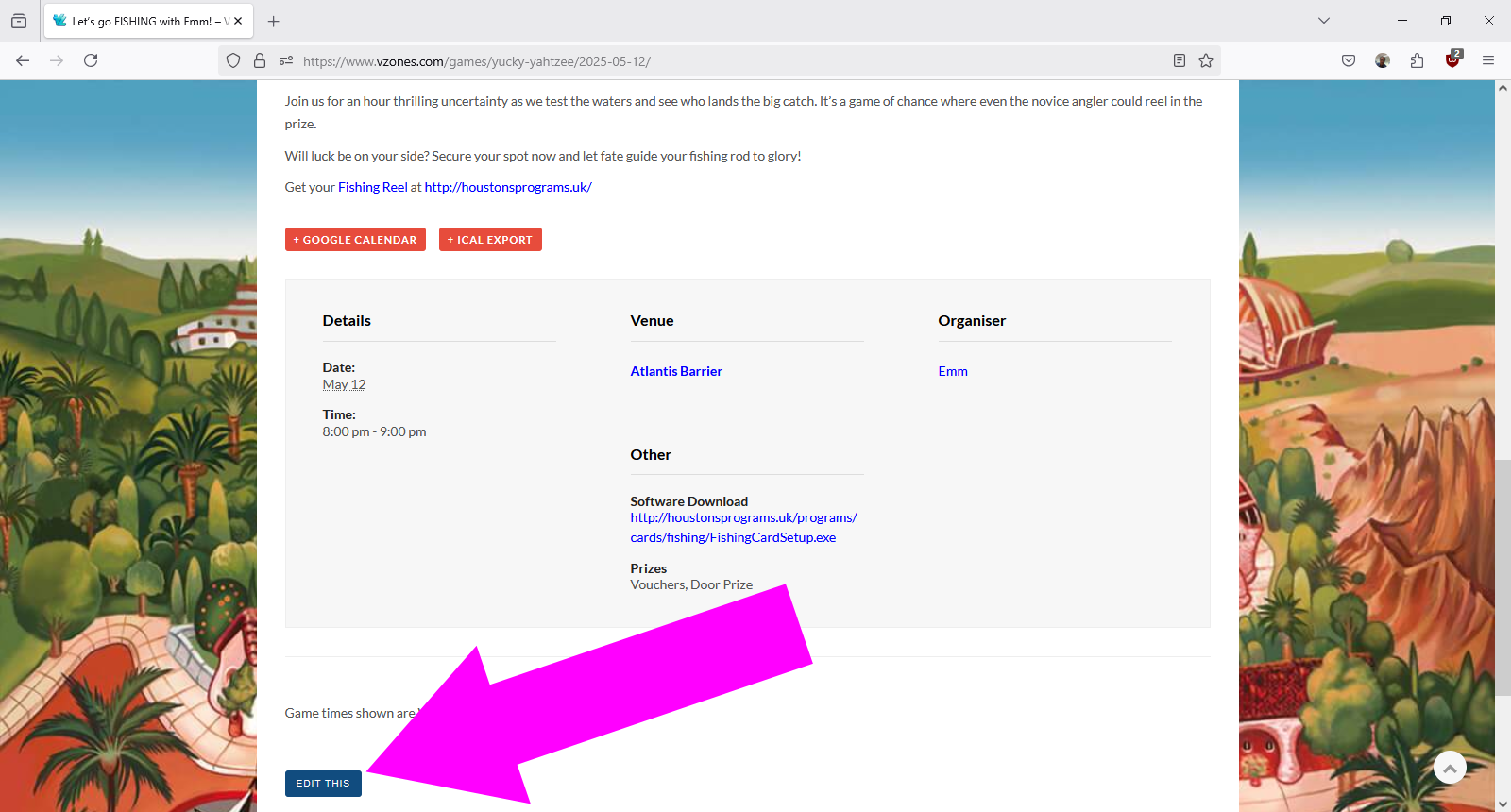Go back to previous page
1511x812 pixels.
(23, 60)
